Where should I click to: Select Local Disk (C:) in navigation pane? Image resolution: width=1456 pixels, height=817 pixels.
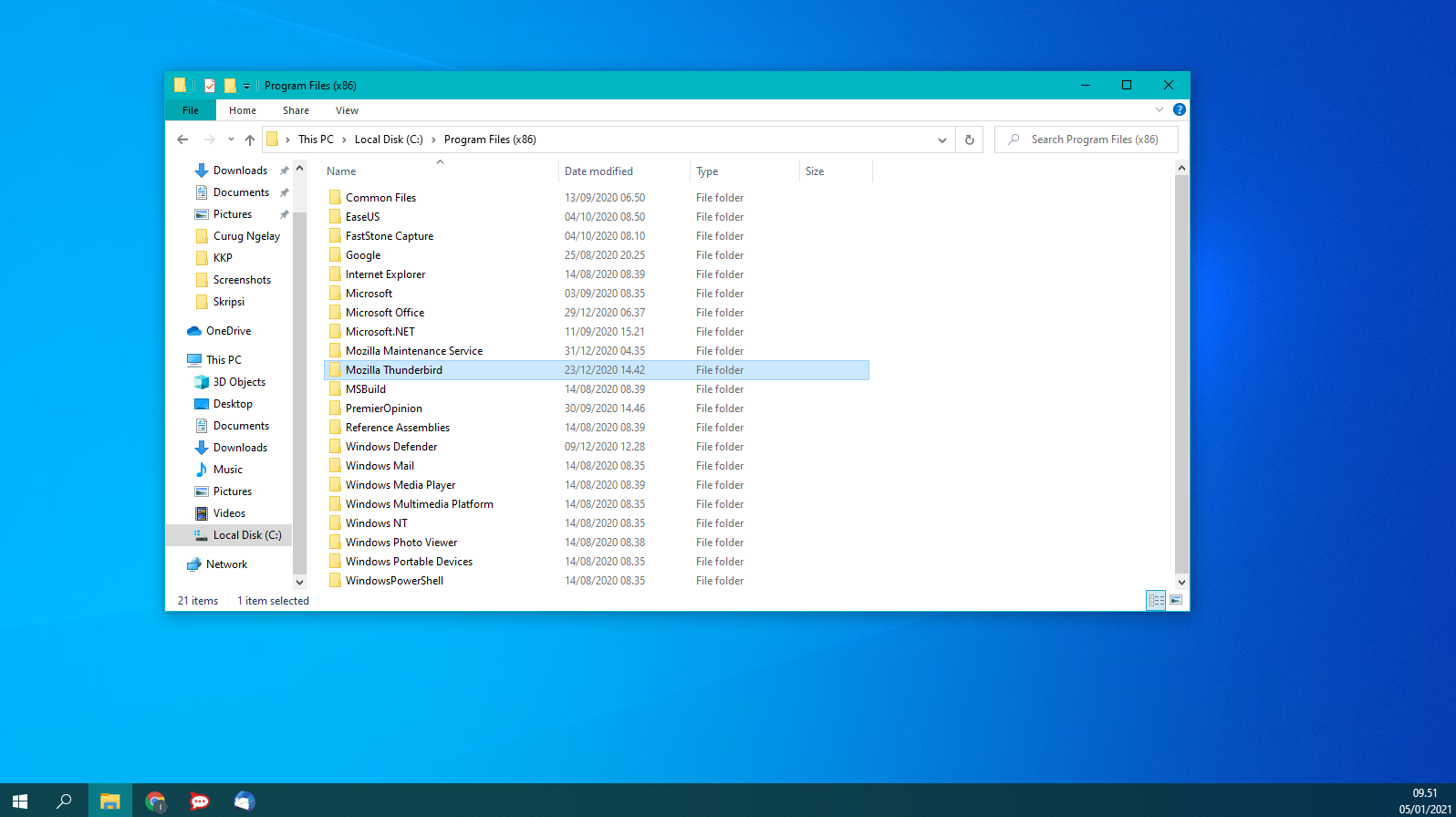229,535
